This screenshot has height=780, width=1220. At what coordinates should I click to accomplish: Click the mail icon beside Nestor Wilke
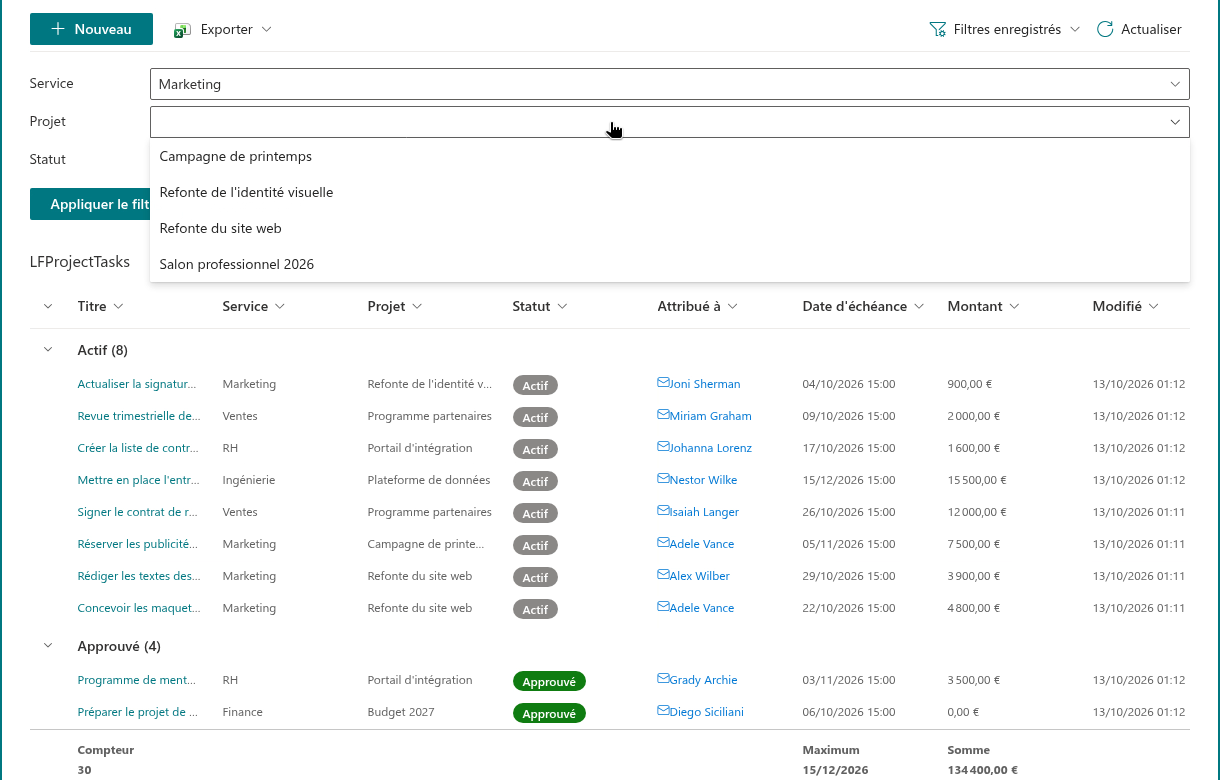pyautogui.click(x=663, y=479)
